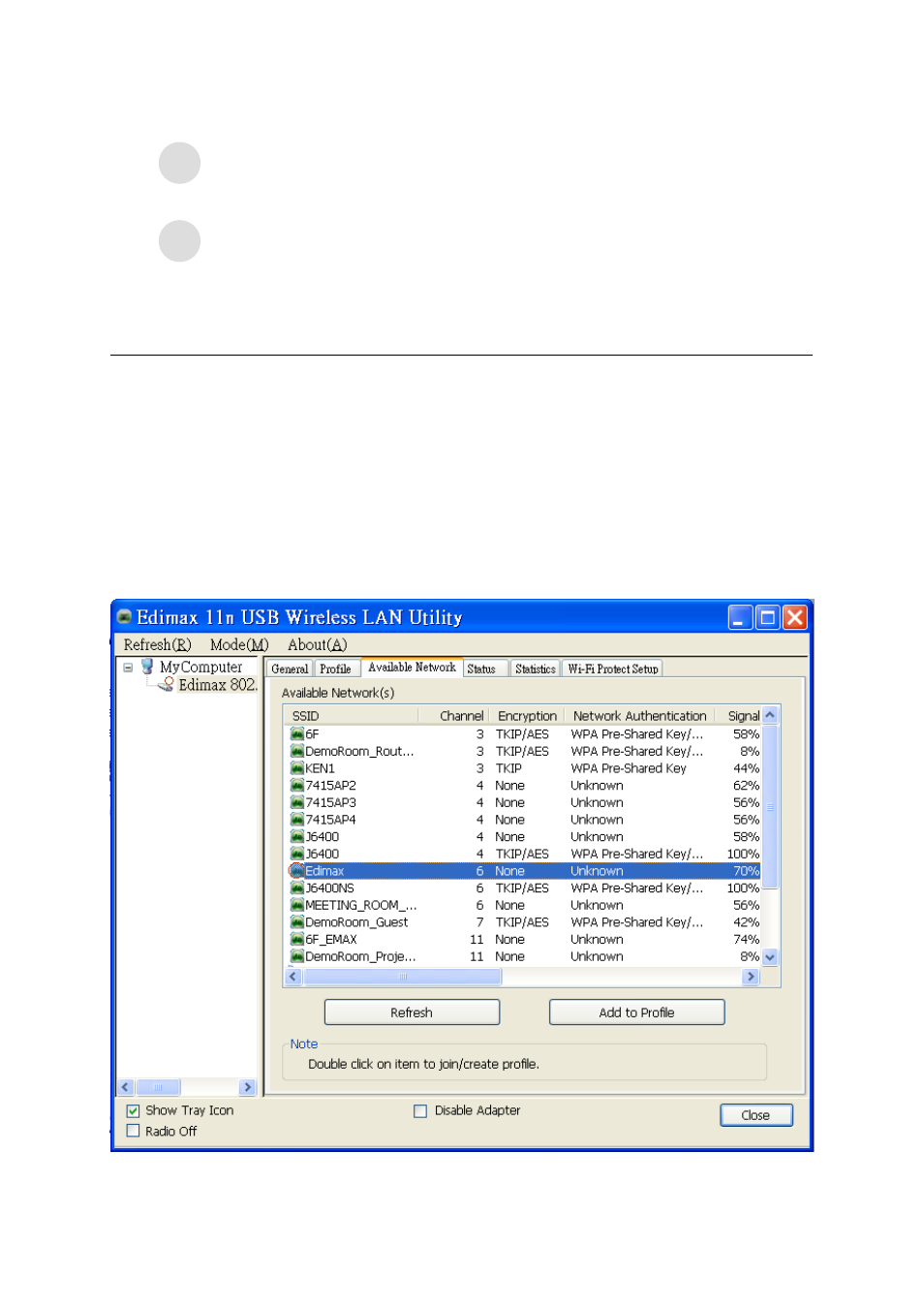
Task: Click network list vertical scrollbar up arrow
Action: click(x=770, y=715)
